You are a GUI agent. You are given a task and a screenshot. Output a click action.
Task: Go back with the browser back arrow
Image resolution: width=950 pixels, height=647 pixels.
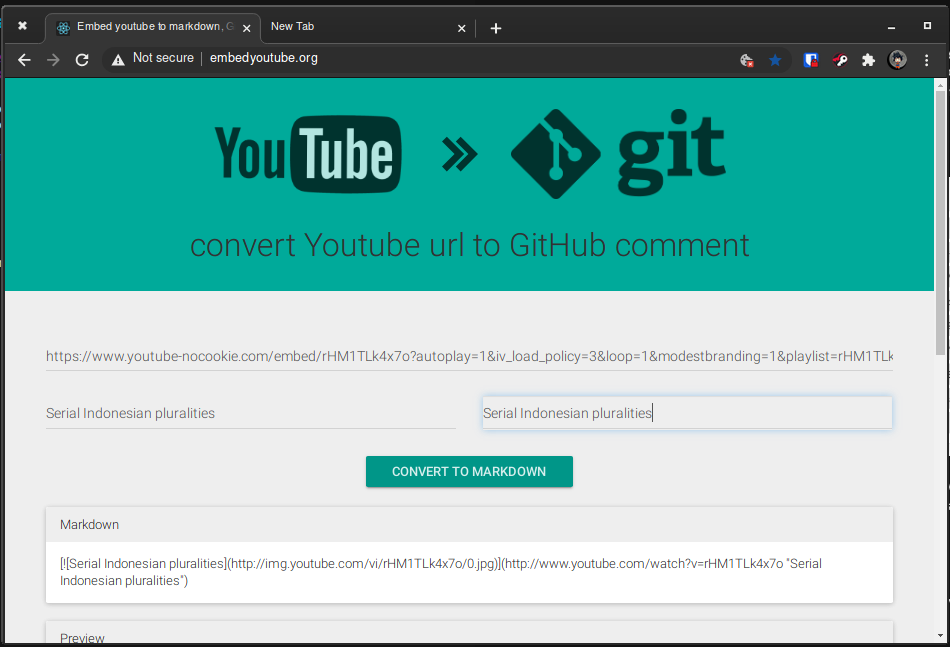[x=24, y=59]
